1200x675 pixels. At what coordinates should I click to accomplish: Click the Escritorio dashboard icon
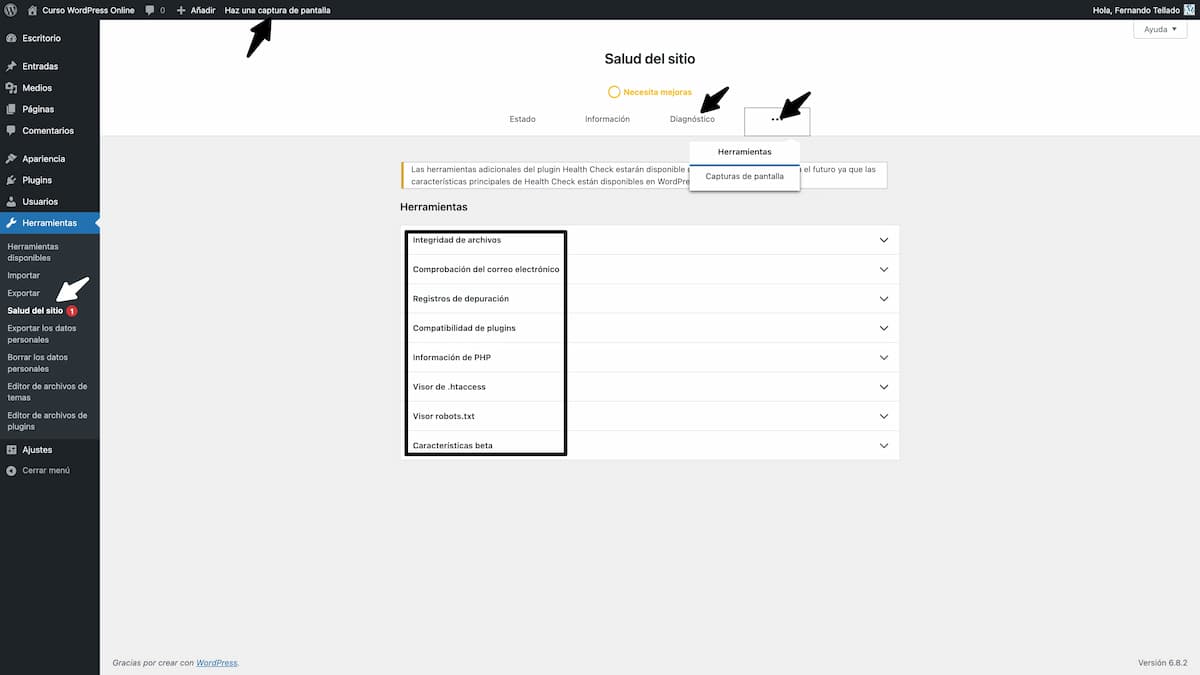(11, 38)
